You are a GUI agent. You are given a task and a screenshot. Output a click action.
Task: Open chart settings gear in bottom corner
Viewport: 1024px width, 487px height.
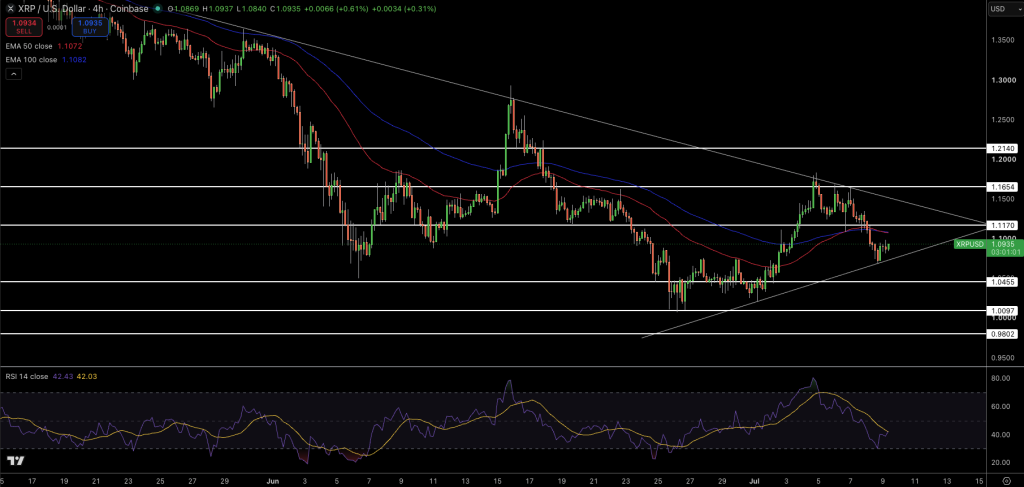[1006, 480]
